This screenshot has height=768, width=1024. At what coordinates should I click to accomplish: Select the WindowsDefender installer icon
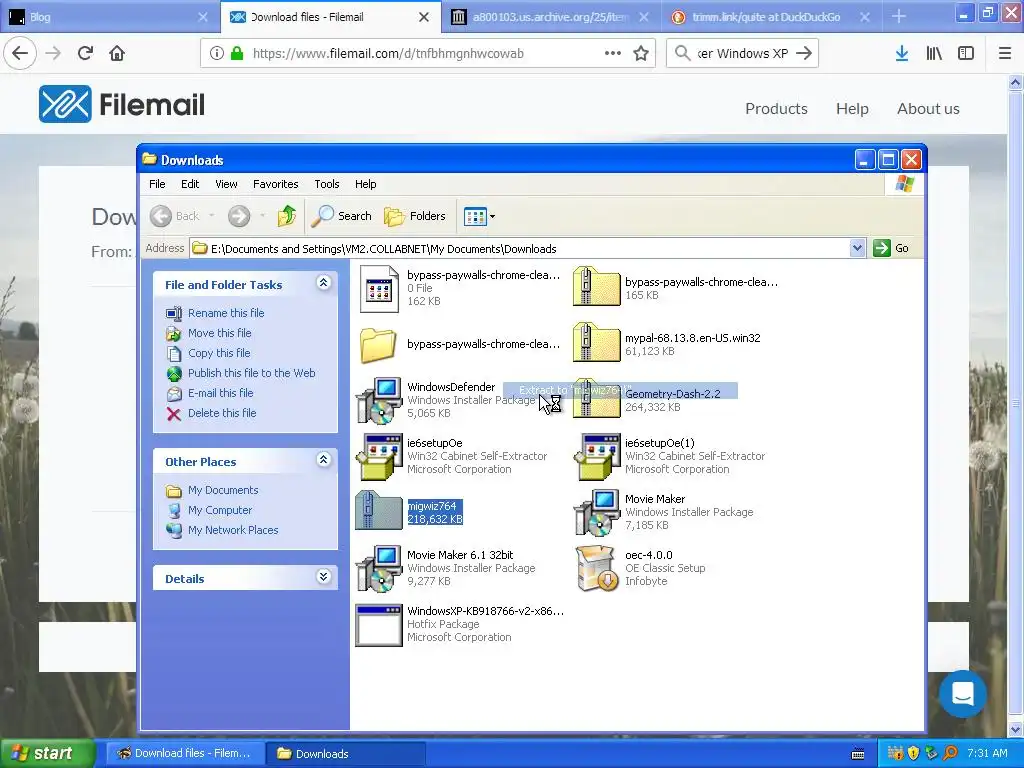tap(379, 400)
